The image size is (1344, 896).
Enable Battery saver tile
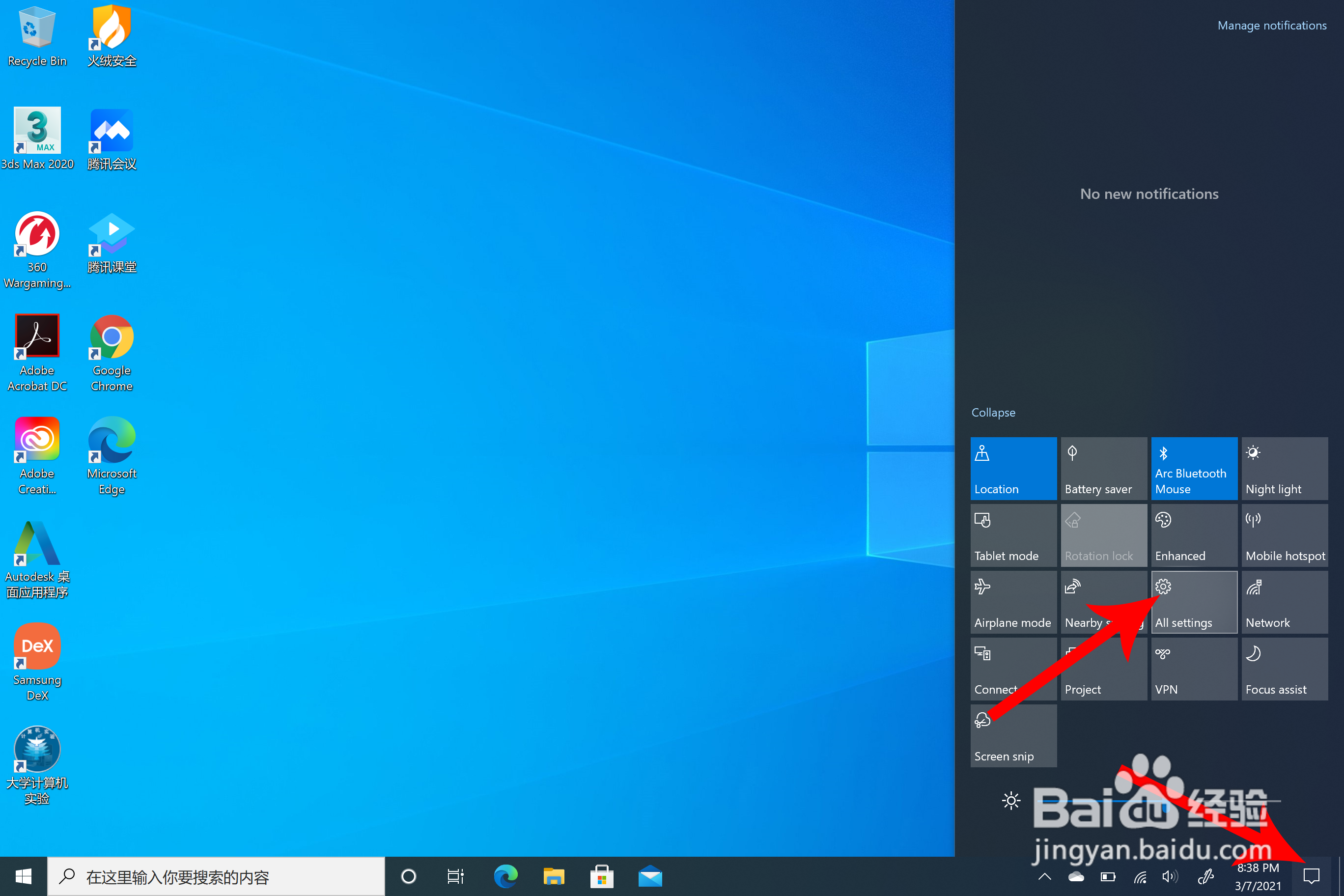(x=1103, y=468)
